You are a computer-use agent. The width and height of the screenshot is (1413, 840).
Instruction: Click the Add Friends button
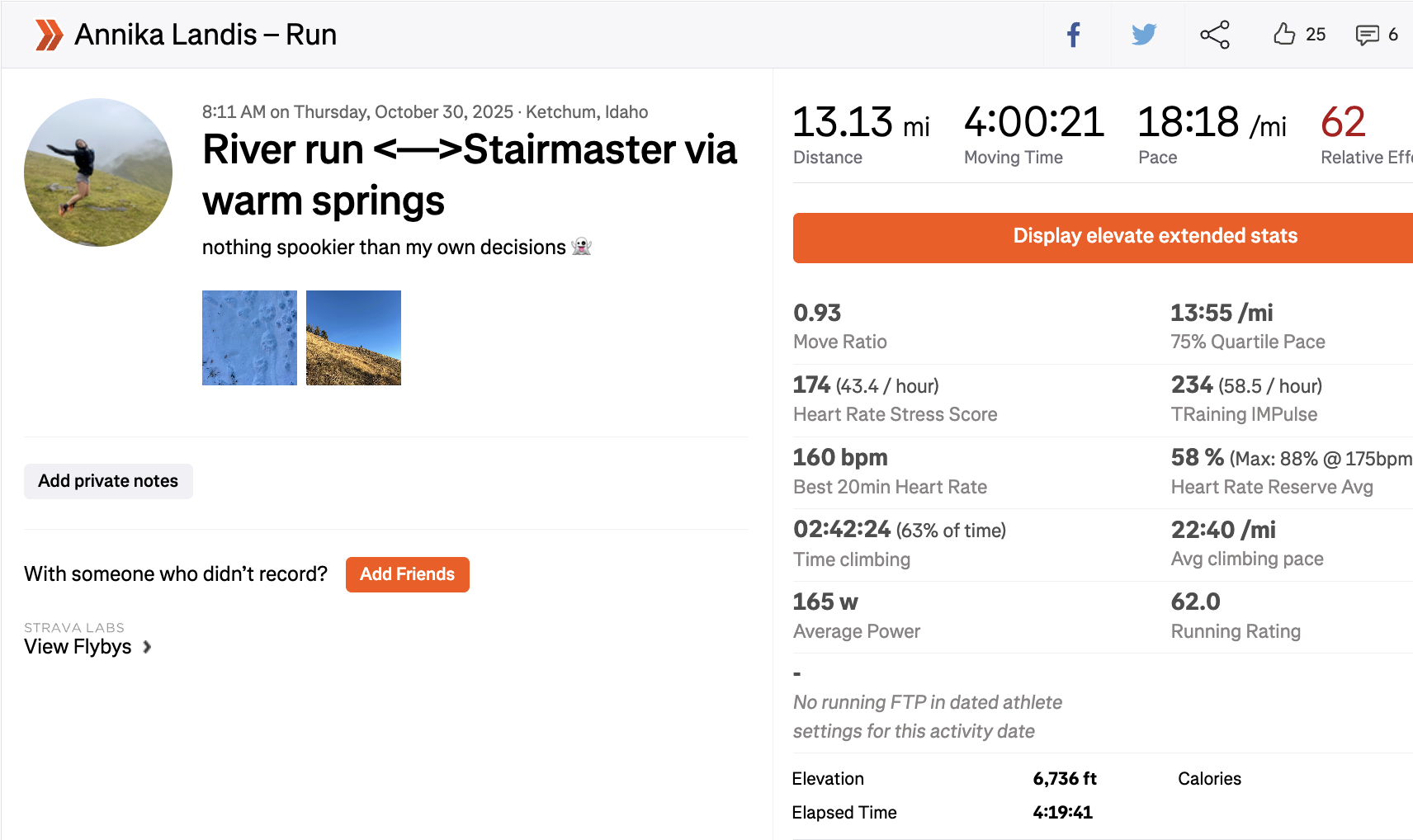click(407, 574)
